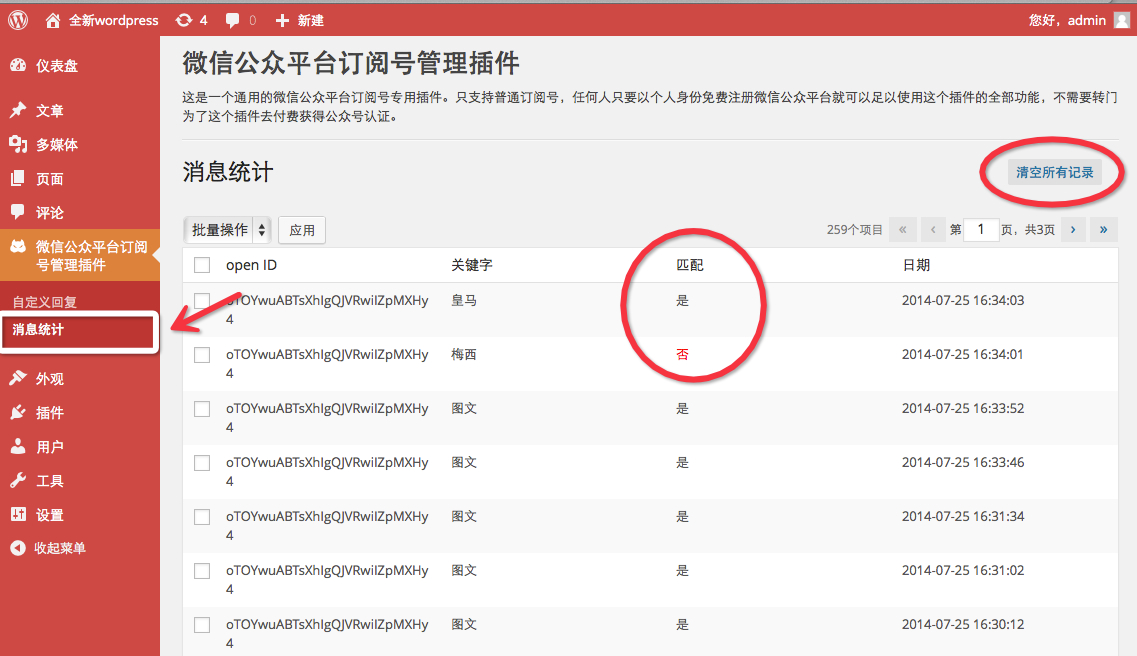Viewport: 1137px width, 656px height.
Task: Check the row dated 16:33:46
Action: [202, 462]
